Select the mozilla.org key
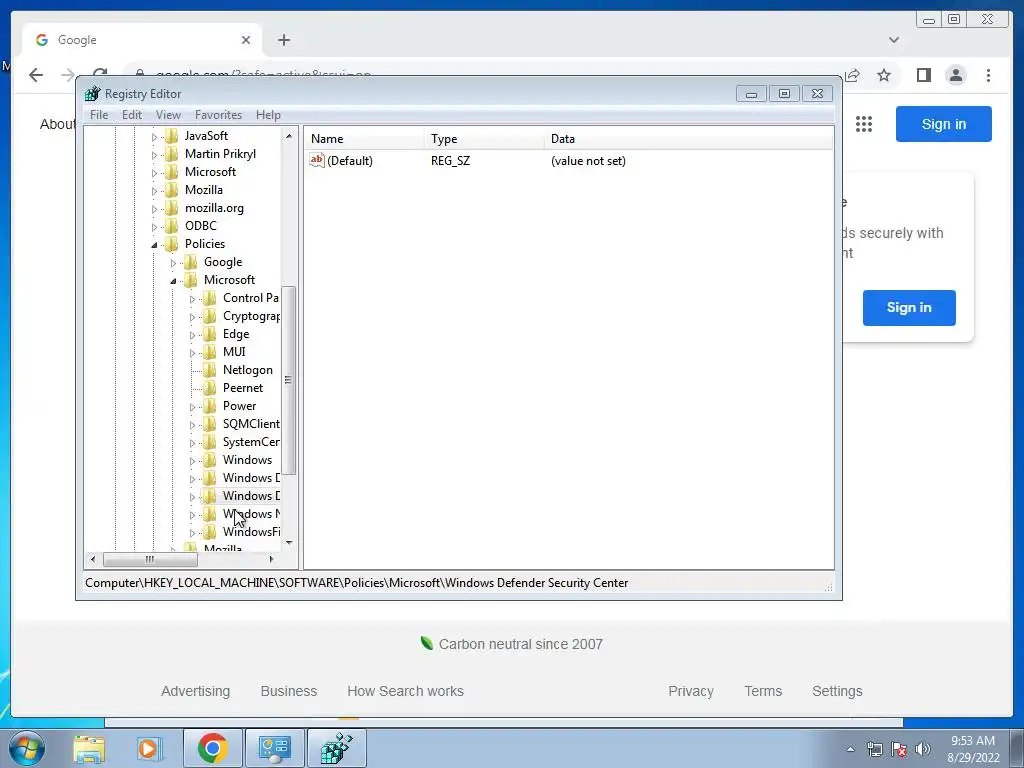 click(x=214, y=208)
